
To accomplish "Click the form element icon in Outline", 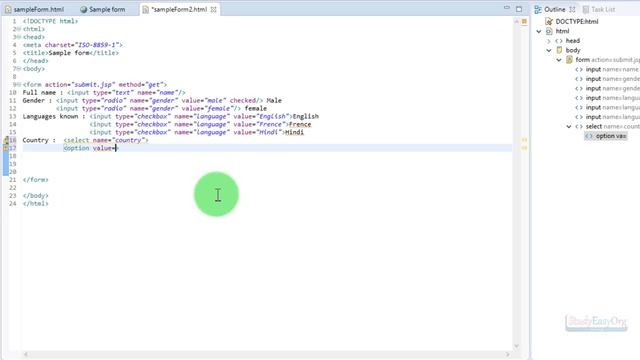I will point(569,60).
